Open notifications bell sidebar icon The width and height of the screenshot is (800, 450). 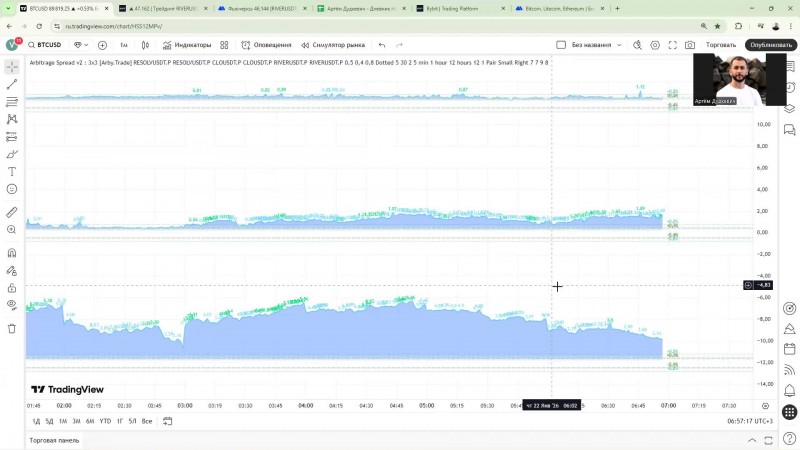point(789,391)
